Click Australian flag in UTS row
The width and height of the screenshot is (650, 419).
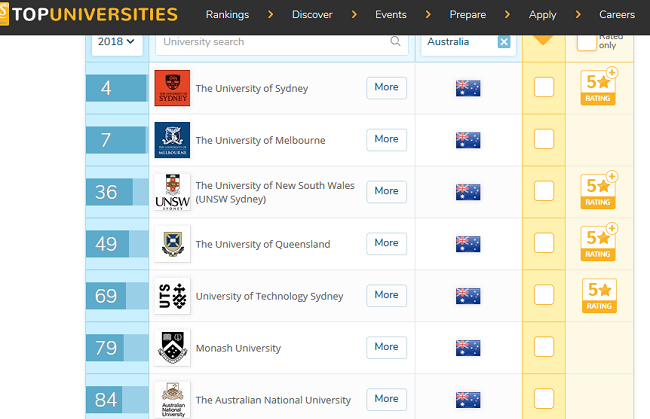coord(468,296)
